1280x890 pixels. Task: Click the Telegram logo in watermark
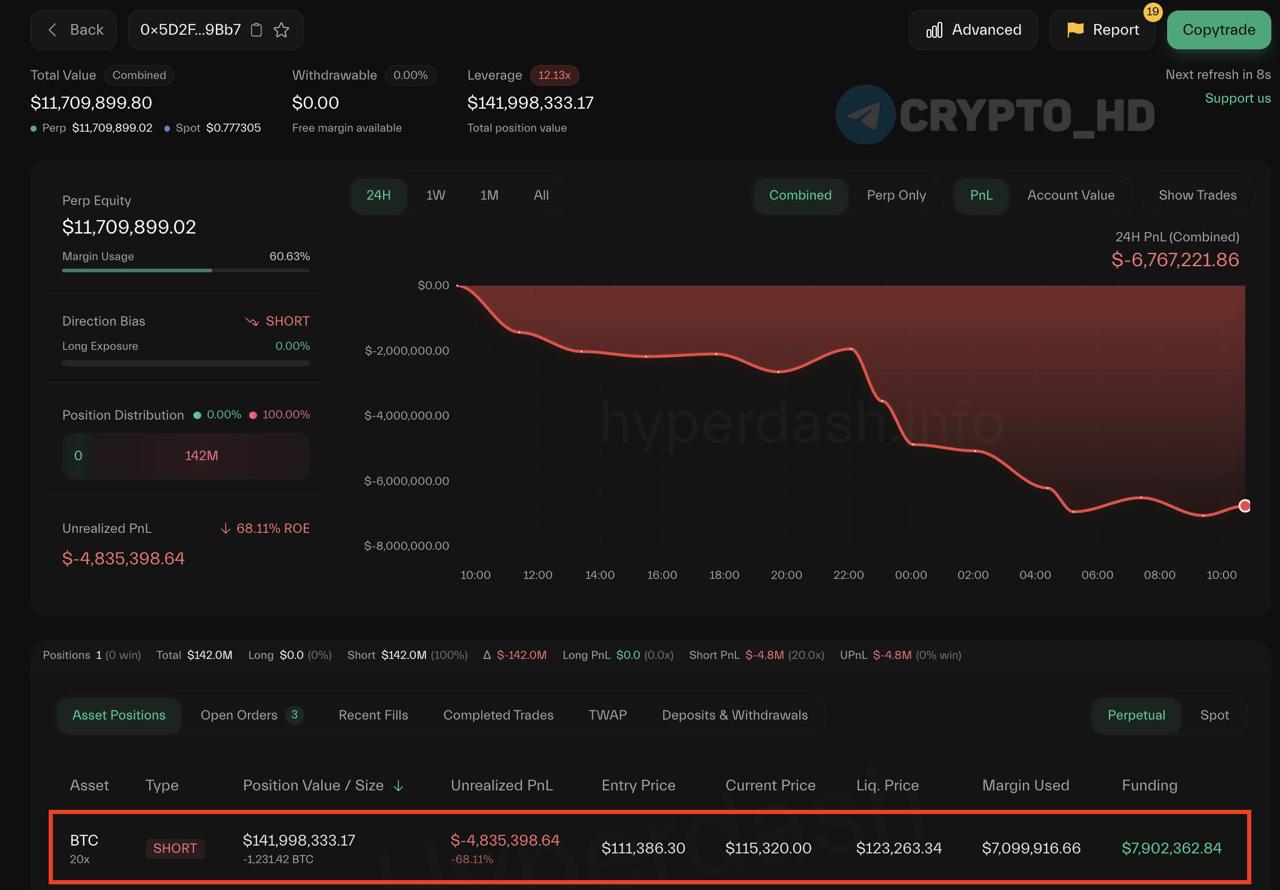tap(865, 115)
